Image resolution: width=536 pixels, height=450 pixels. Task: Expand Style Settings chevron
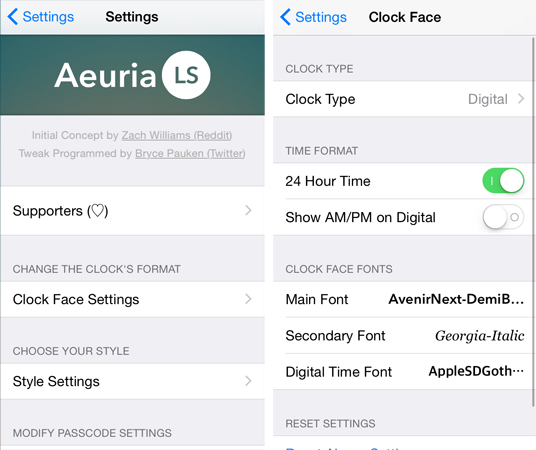(x=248, y=381)
